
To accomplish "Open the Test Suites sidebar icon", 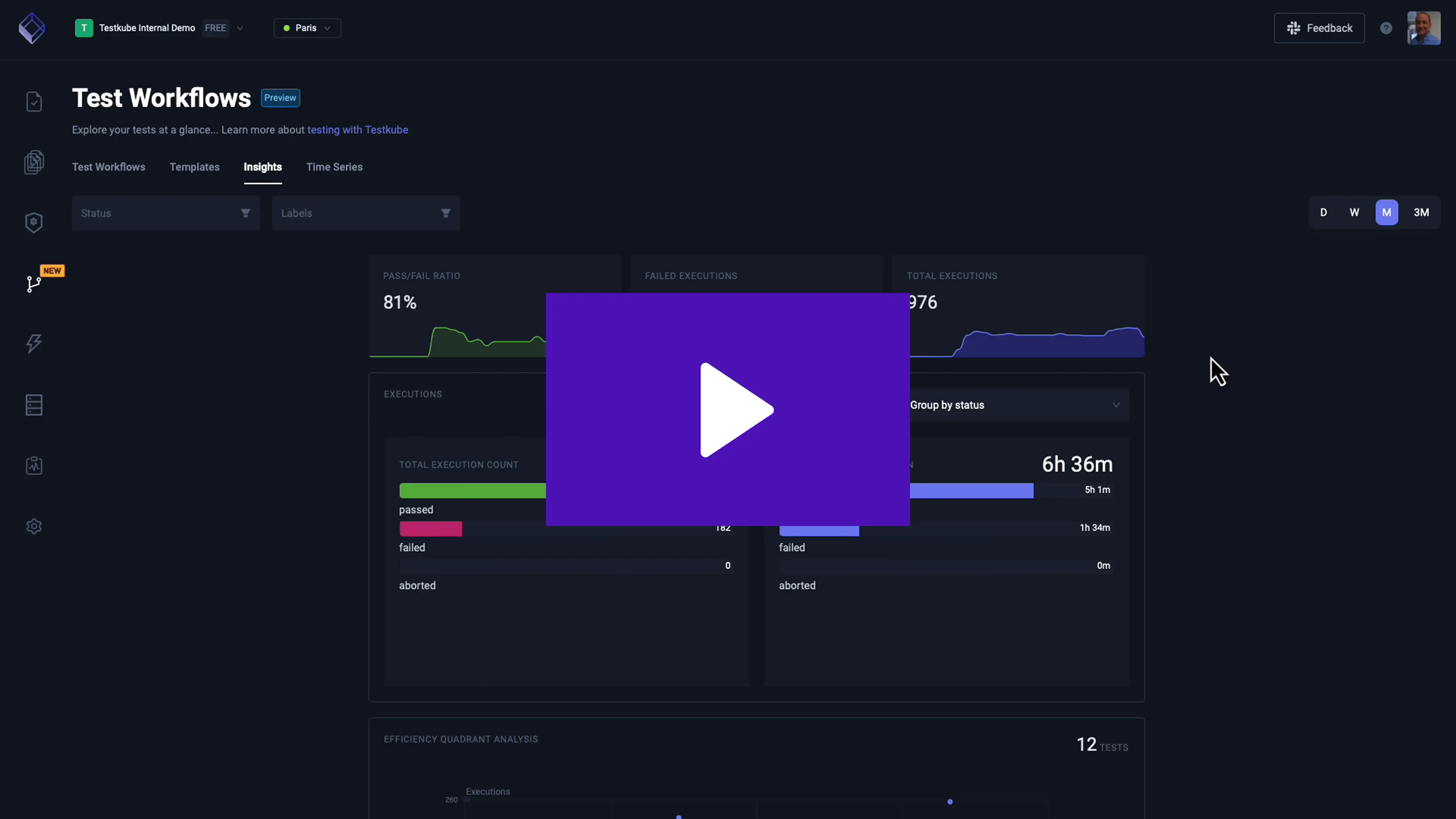I will click(34, 162).
